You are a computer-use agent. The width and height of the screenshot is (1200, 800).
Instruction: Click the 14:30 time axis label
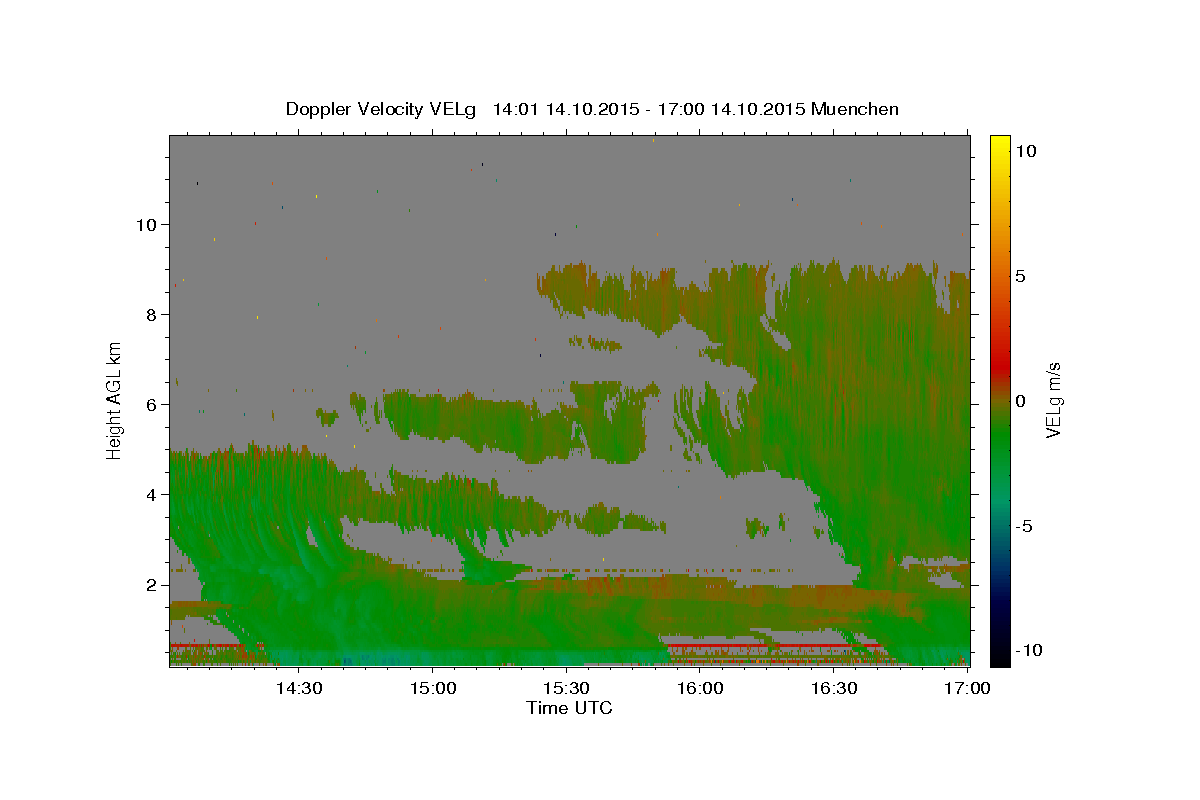click(x=298, y=688)
